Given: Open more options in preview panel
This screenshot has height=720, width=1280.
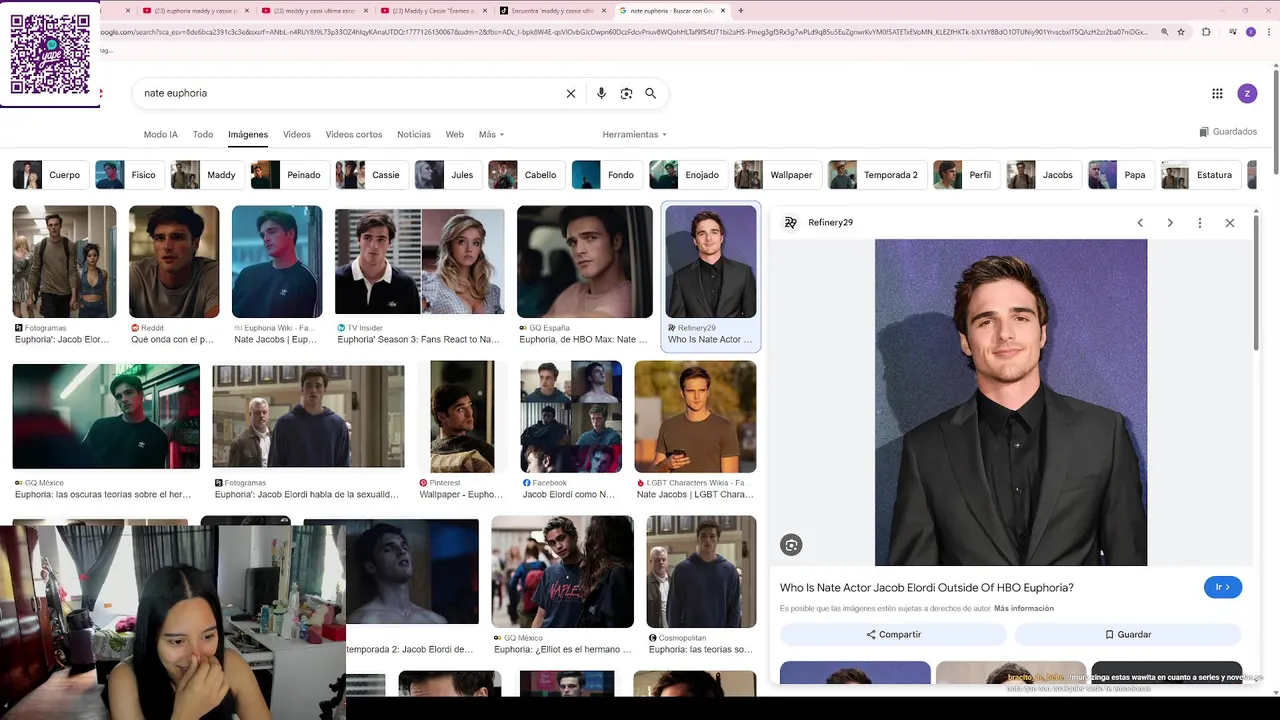Looking at the screenshot, I should point(1200,223).
